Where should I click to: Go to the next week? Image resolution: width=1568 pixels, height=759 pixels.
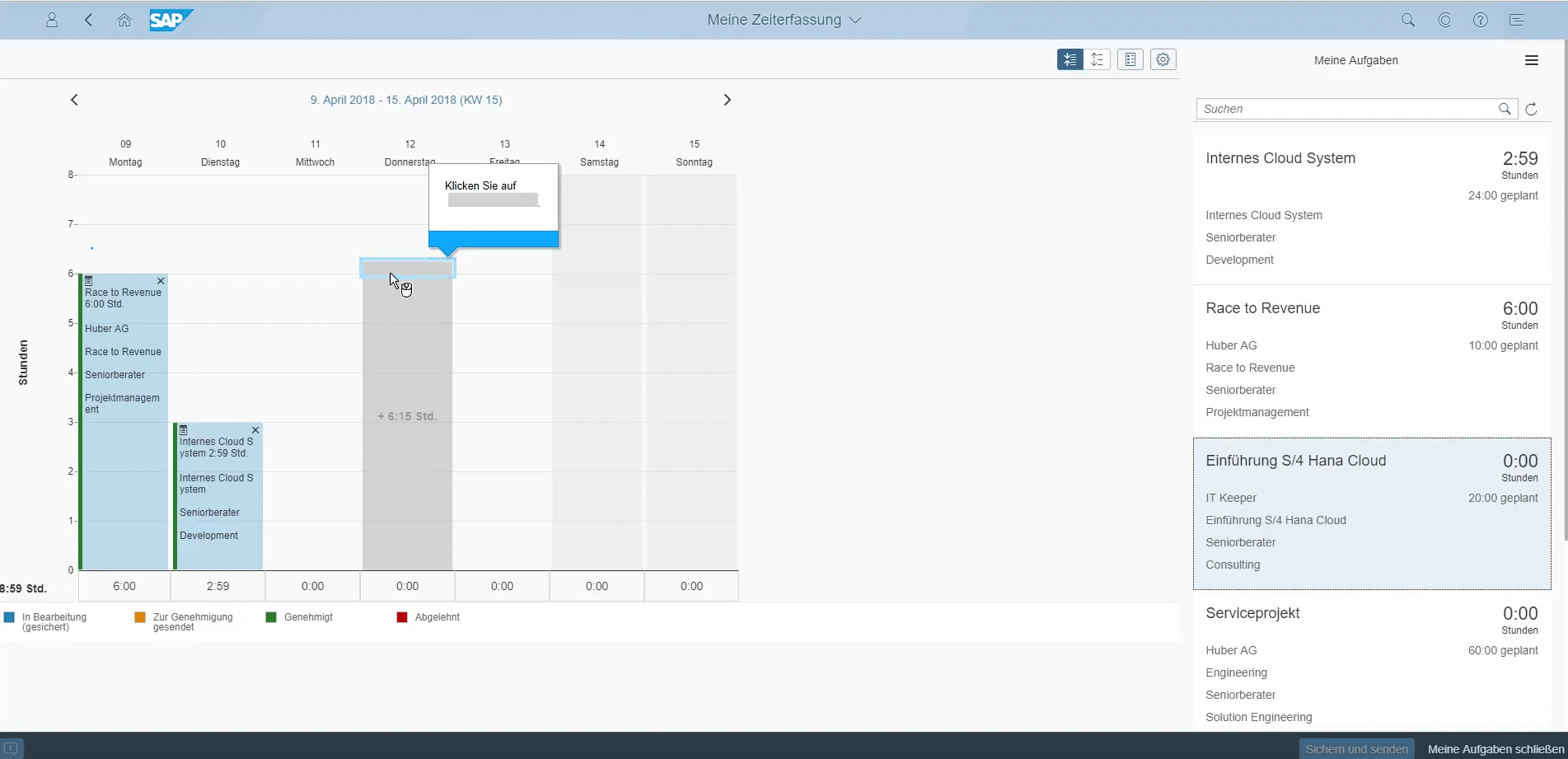[x=727, y=100]
